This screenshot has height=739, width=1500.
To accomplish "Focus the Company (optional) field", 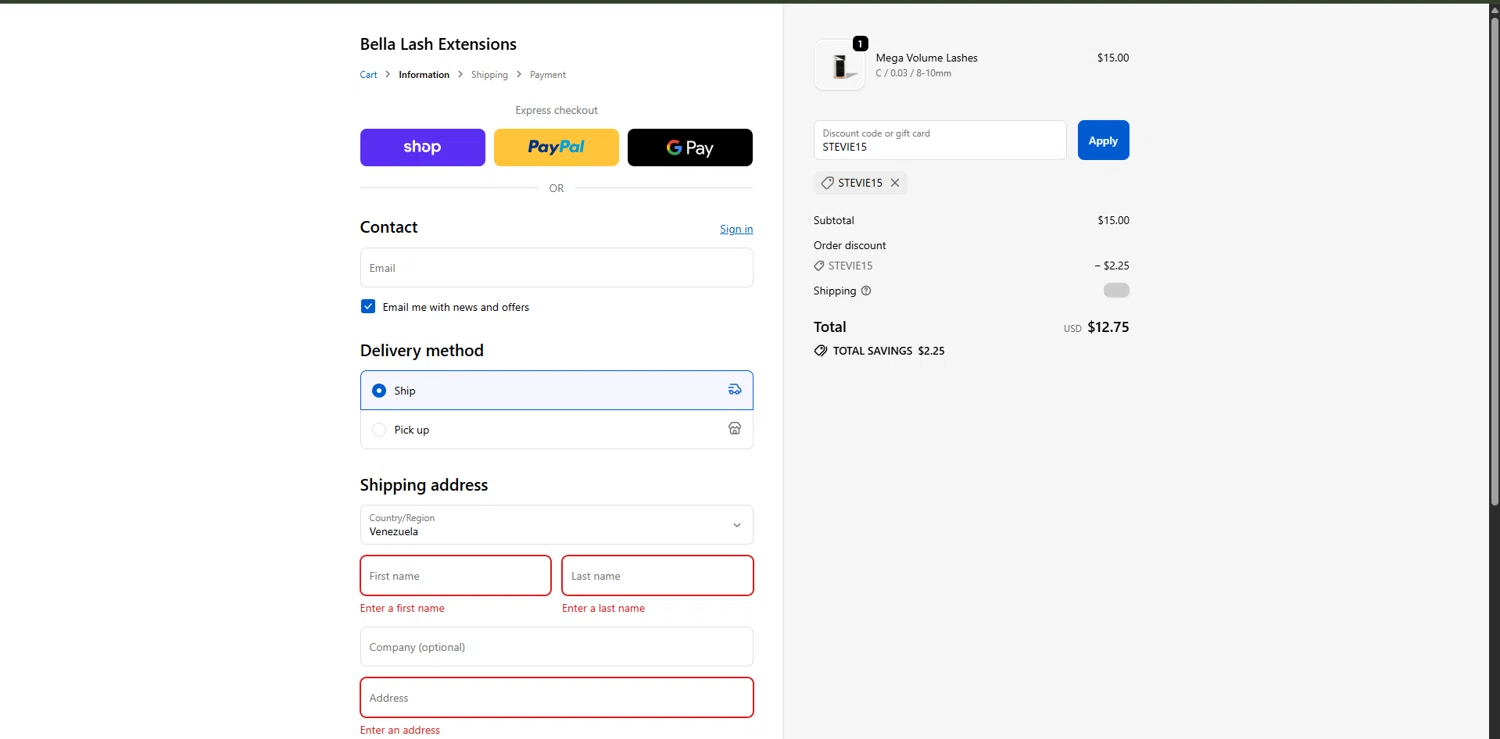I will tap(556, 647).
